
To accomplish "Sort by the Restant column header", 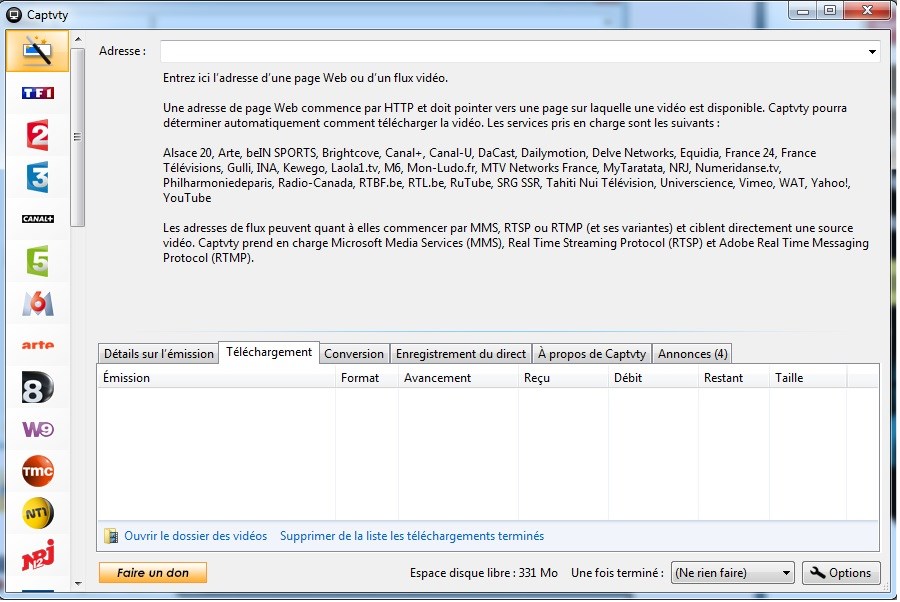I will pyautogui.click(x=734, y=378).
